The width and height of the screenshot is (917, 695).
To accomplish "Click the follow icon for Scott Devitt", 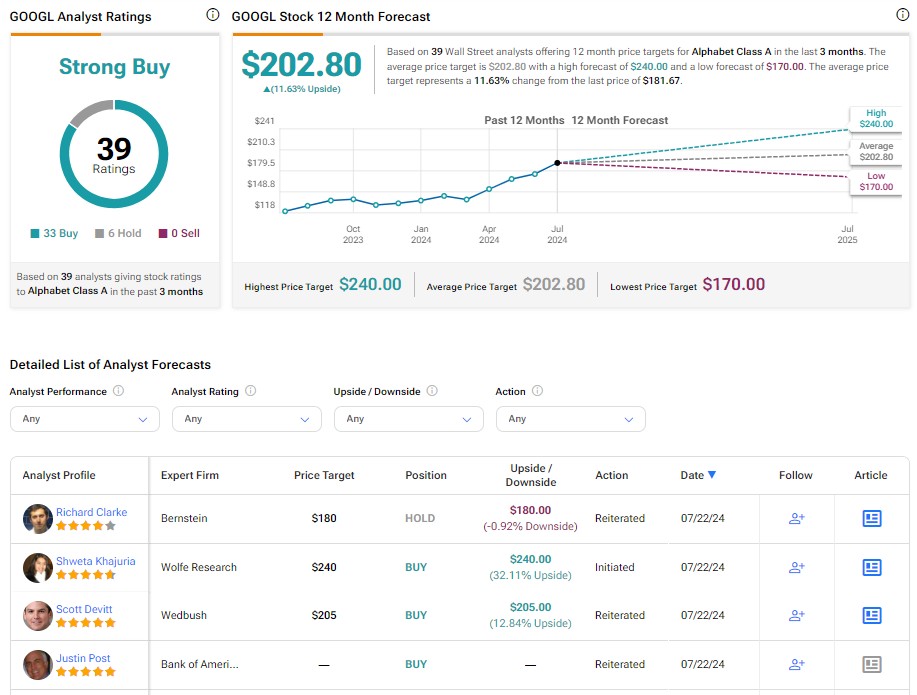I will (x=796, y=615).
